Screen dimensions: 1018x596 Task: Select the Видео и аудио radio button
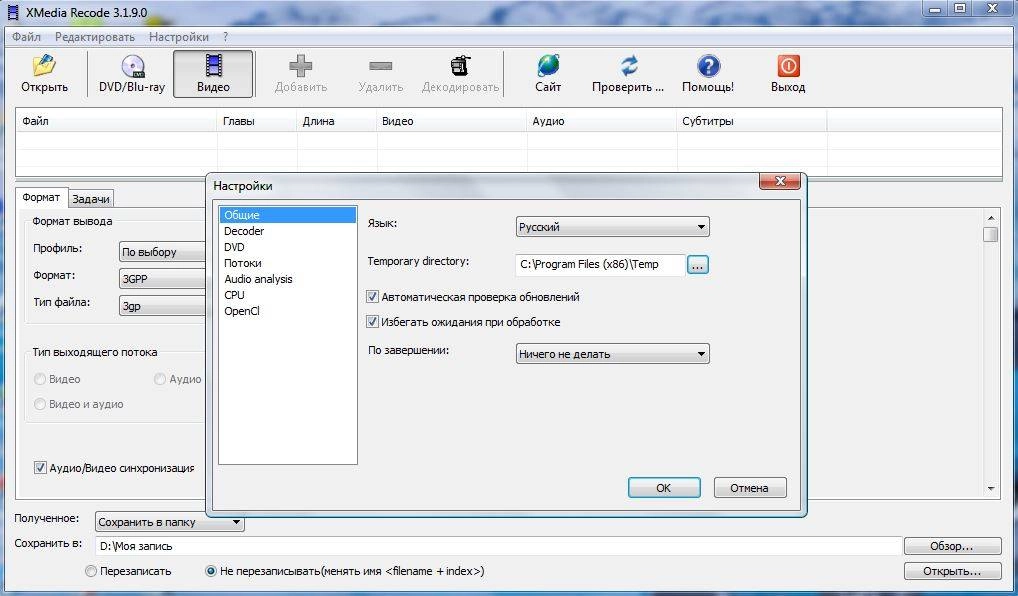[x=40, y=404]
